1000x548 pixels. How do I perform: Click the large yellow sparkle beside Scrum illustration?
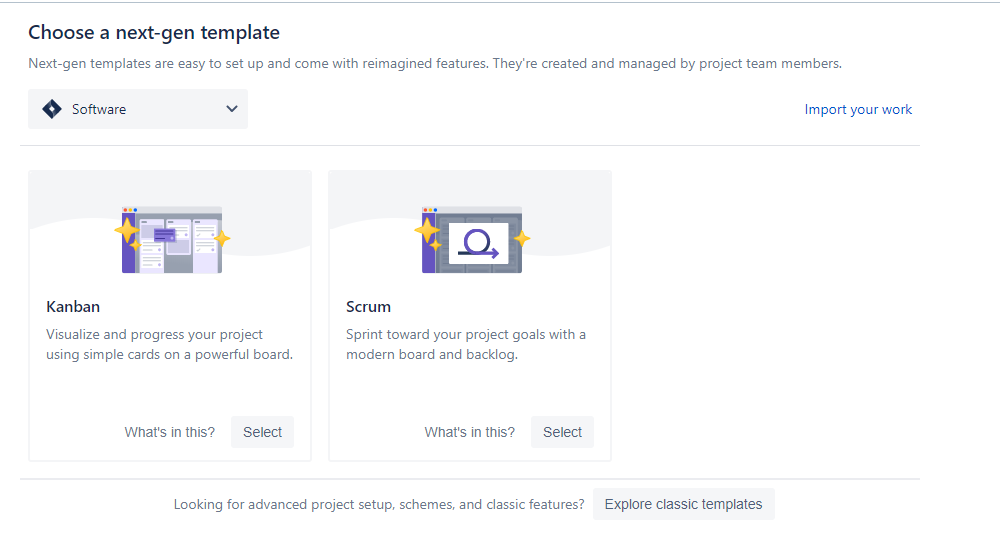(427, 231)
